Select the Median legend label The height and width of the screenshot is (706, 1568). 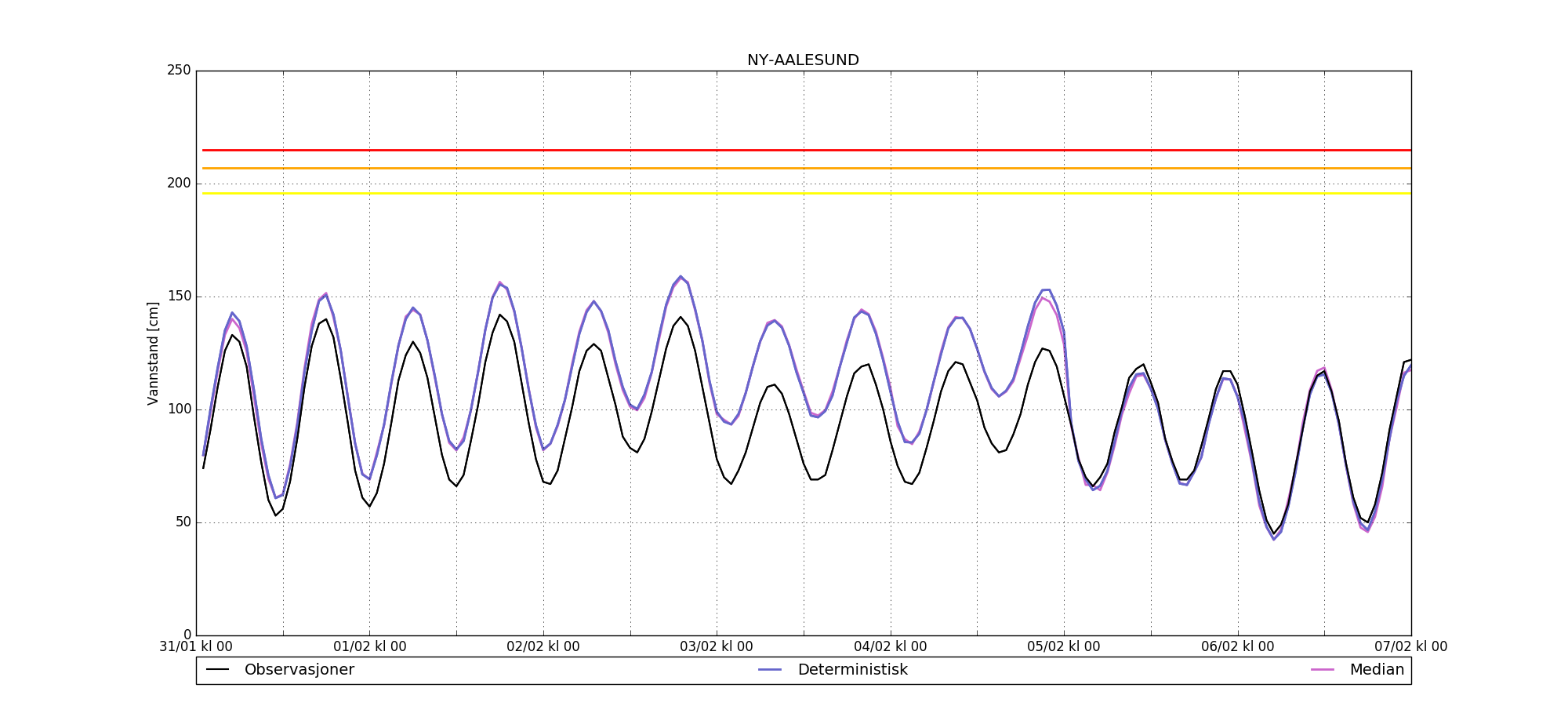(x=1377, y=670)
